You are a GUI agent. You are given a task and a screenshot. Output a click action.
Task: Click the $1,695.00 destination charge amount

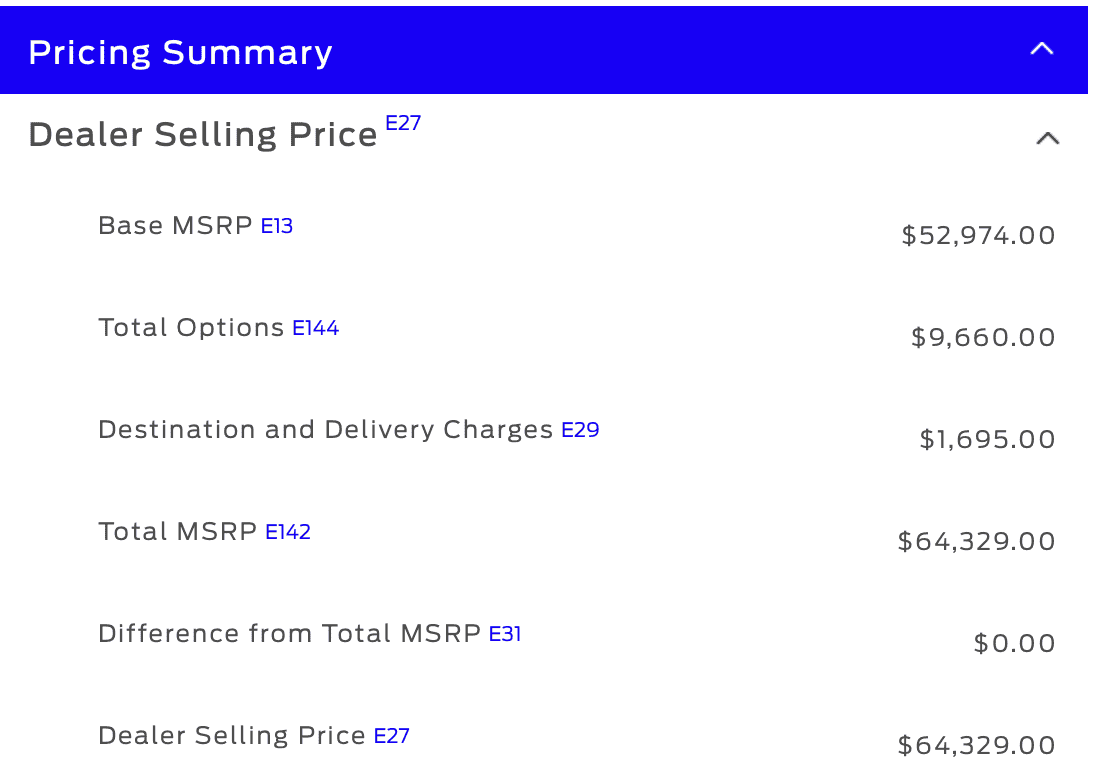(x=987, y=440)
